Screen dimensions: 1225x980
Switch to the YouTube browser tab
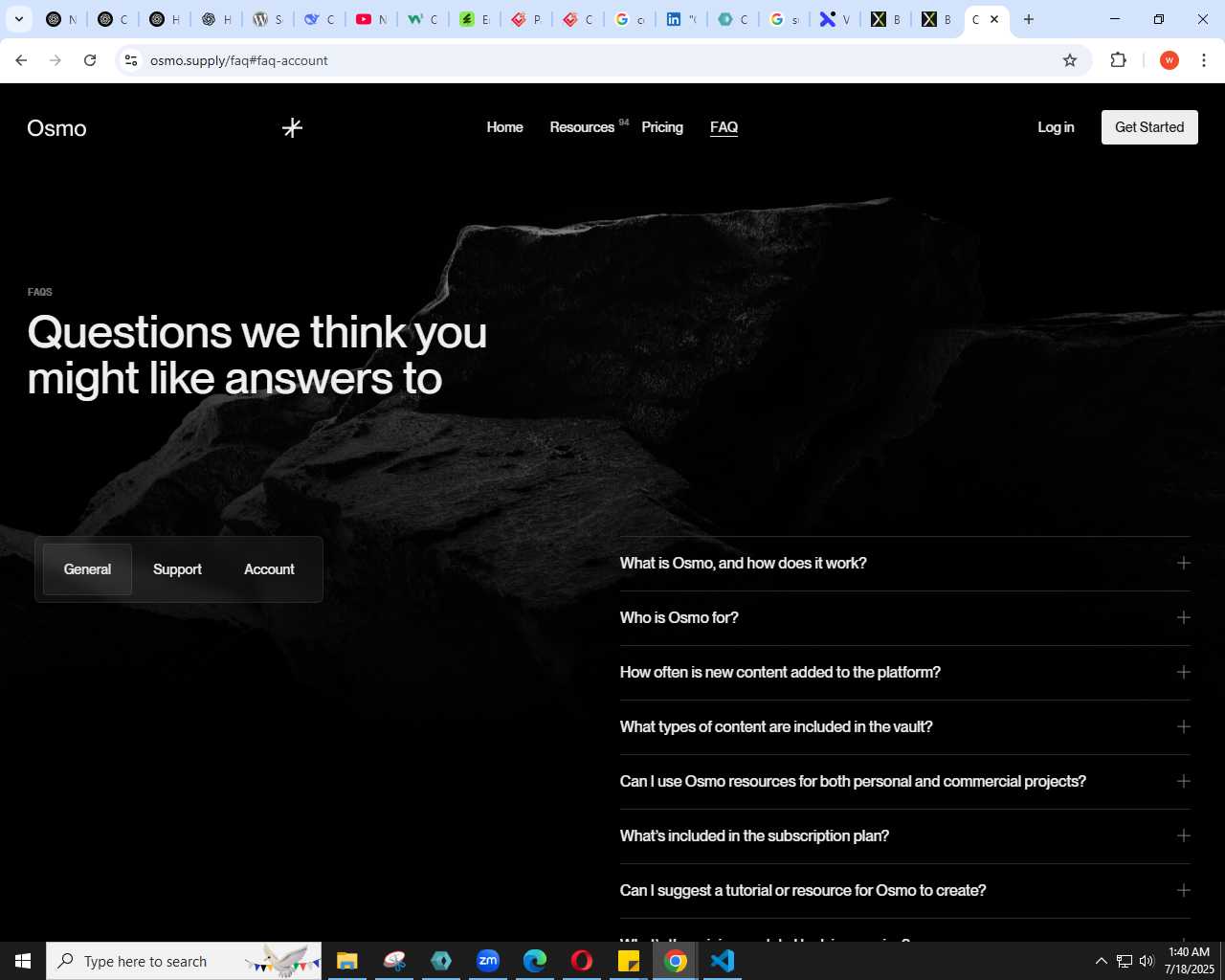[370, 19]
